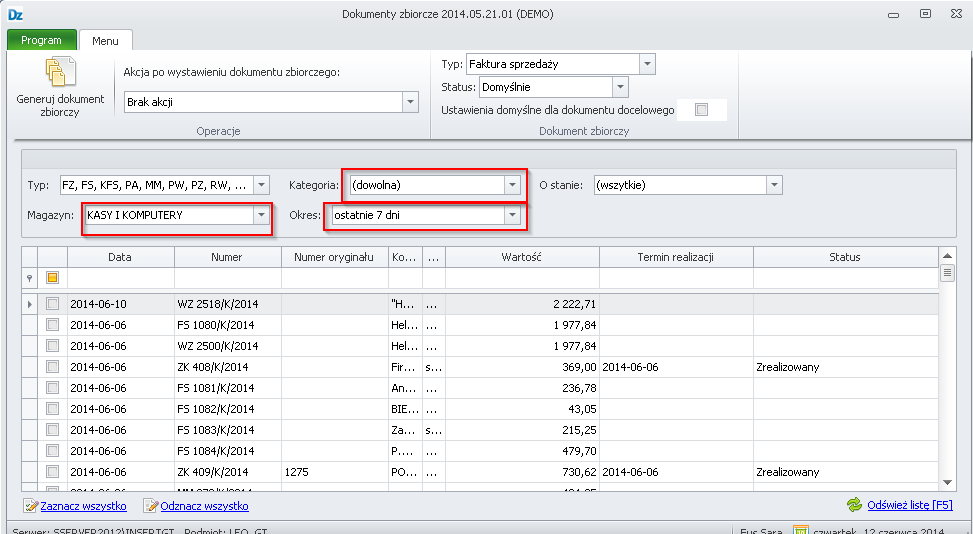Viewport: 973px width, 534px height.
Task: Click the row indicator arrow for WZ 2518/K/2014
Action: [x=29, y=305]
